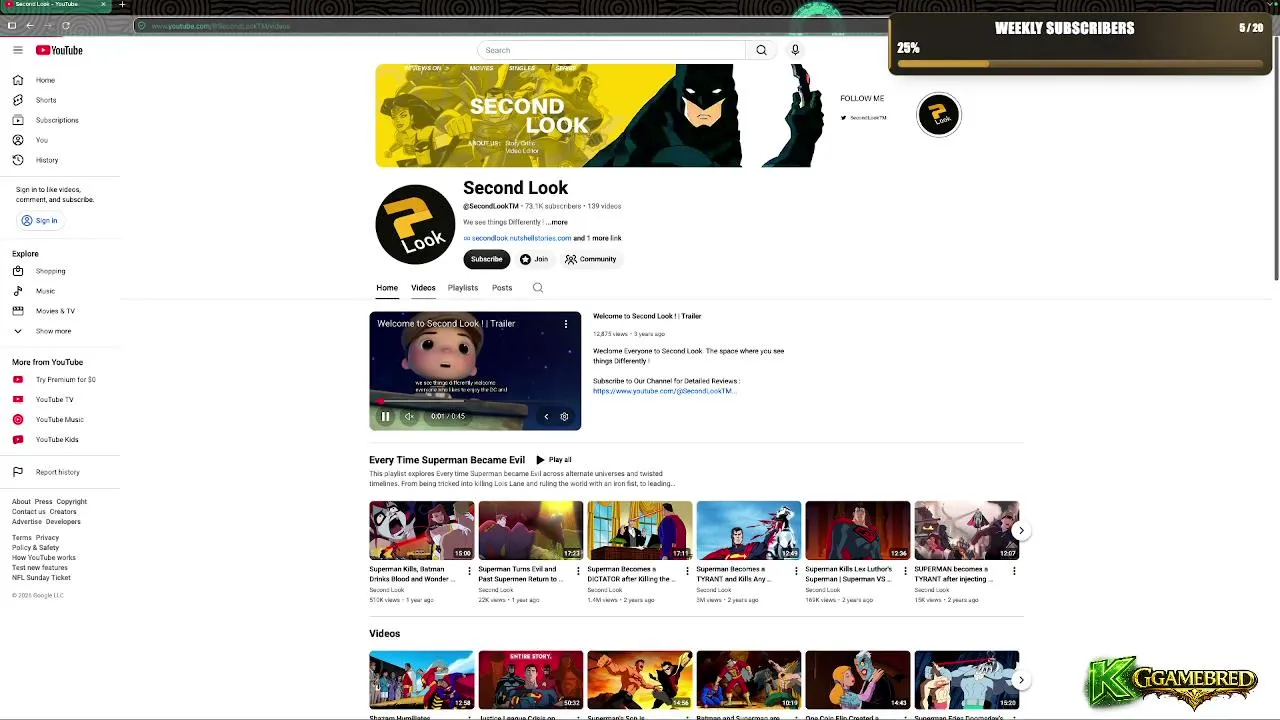This screenshot has height=720, width=1280.
Task: Switch to the Playlists channel tab
Action: 463,288
